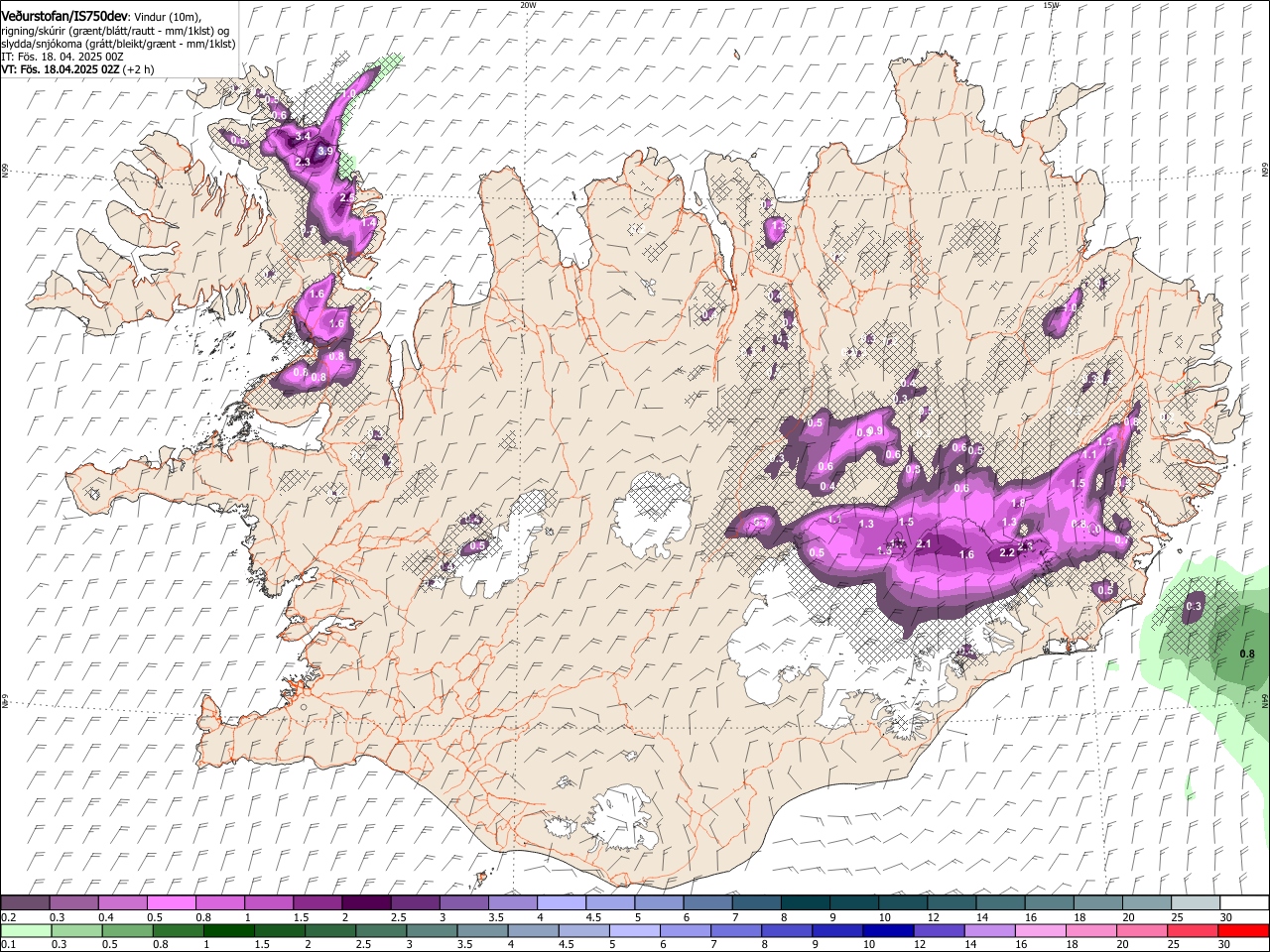Click the 0.3 value in the green sea area

[1194, 607]
